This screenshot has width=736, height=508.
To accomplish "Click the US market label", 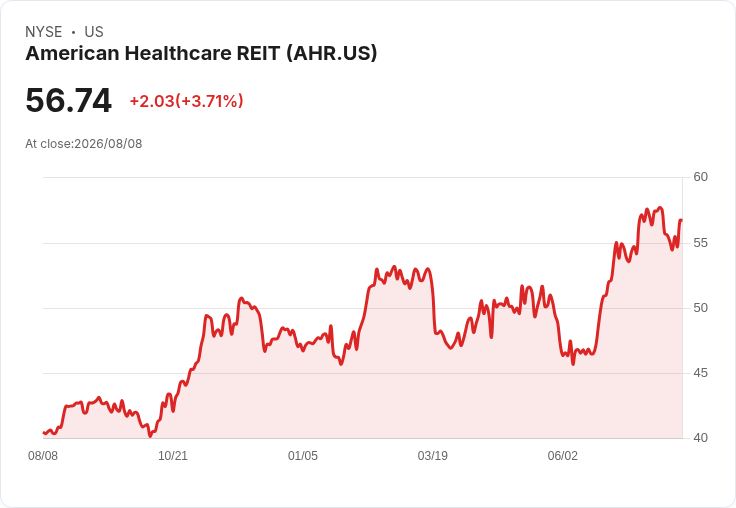I will tap(94, 32).
